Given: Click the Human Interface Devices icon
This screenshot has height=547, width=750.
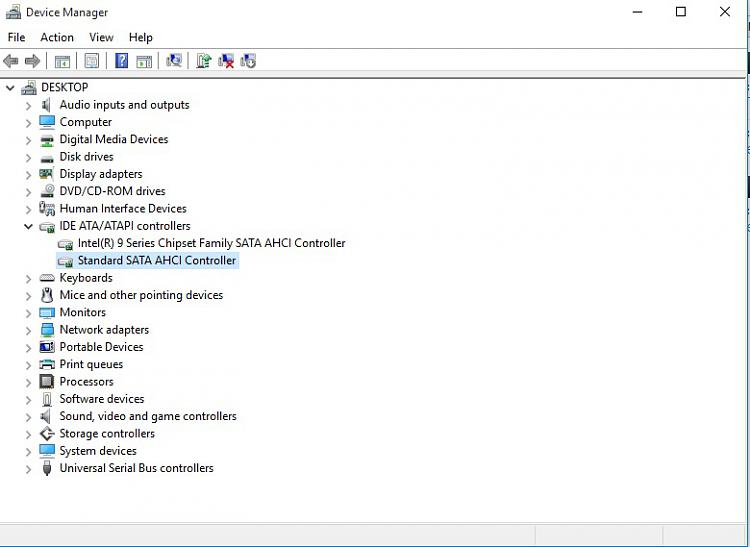Looking at the screenshot, I should point(47,208).
